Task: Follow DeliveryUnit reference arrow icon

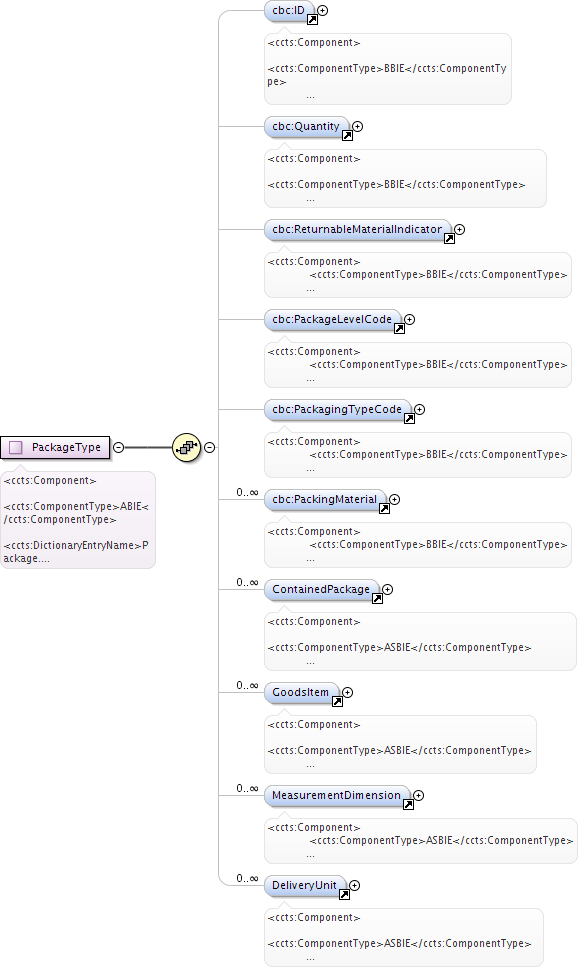Action: pos(344,895)
